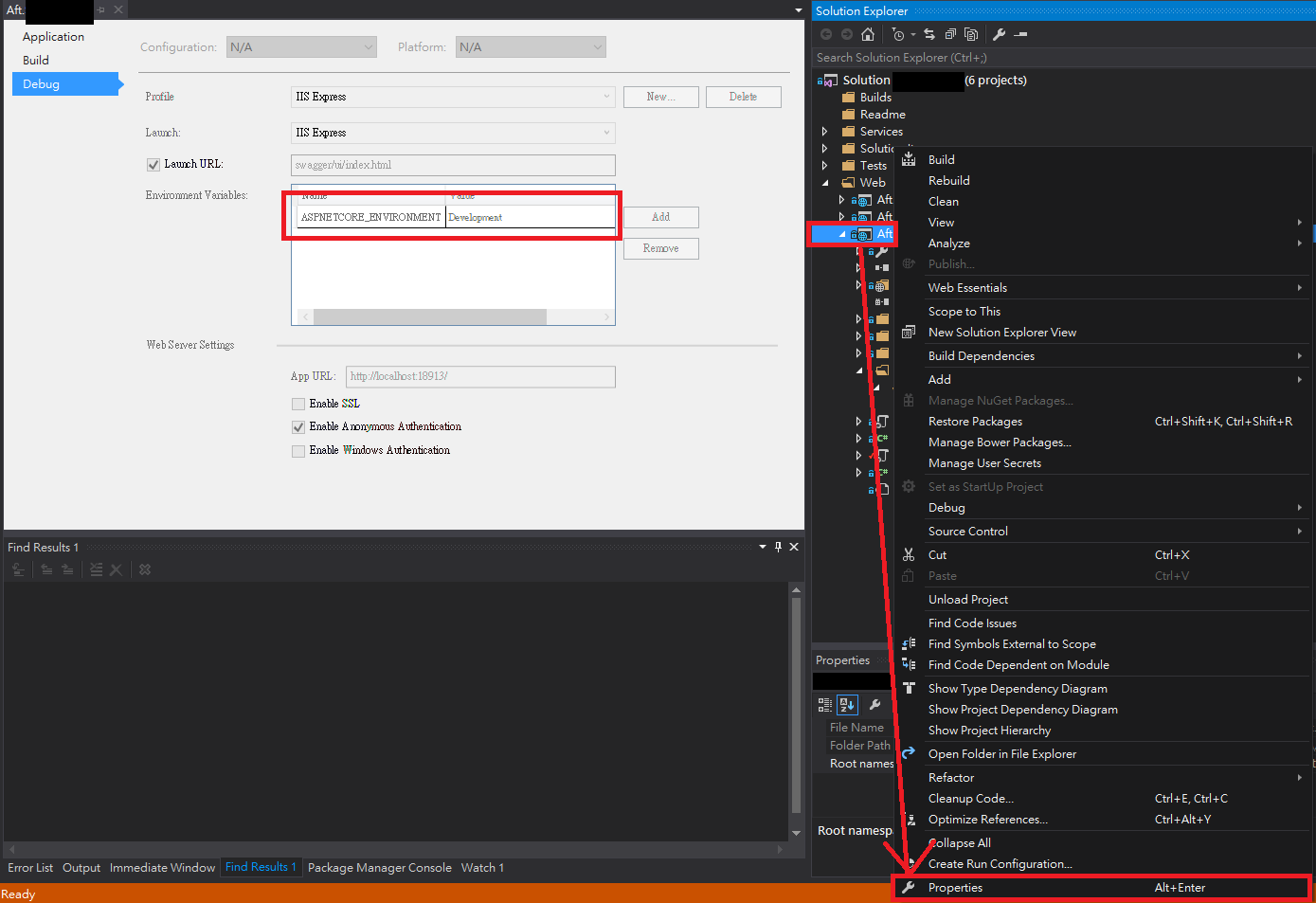Switch to the Error List tab

tap(30, 867)
